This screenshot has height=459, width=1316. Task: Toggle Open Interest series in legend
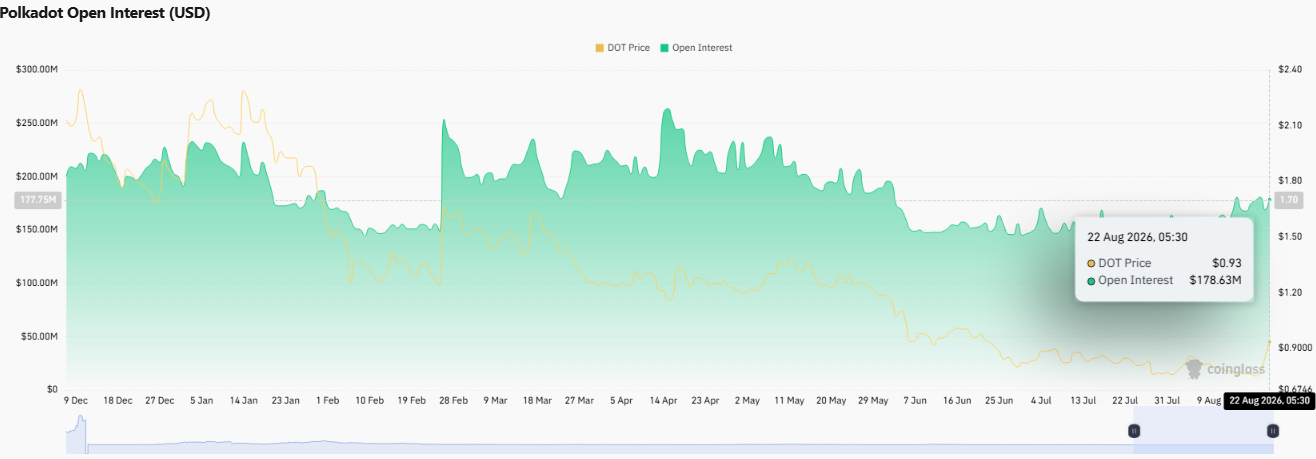click(x=695, y=47)
